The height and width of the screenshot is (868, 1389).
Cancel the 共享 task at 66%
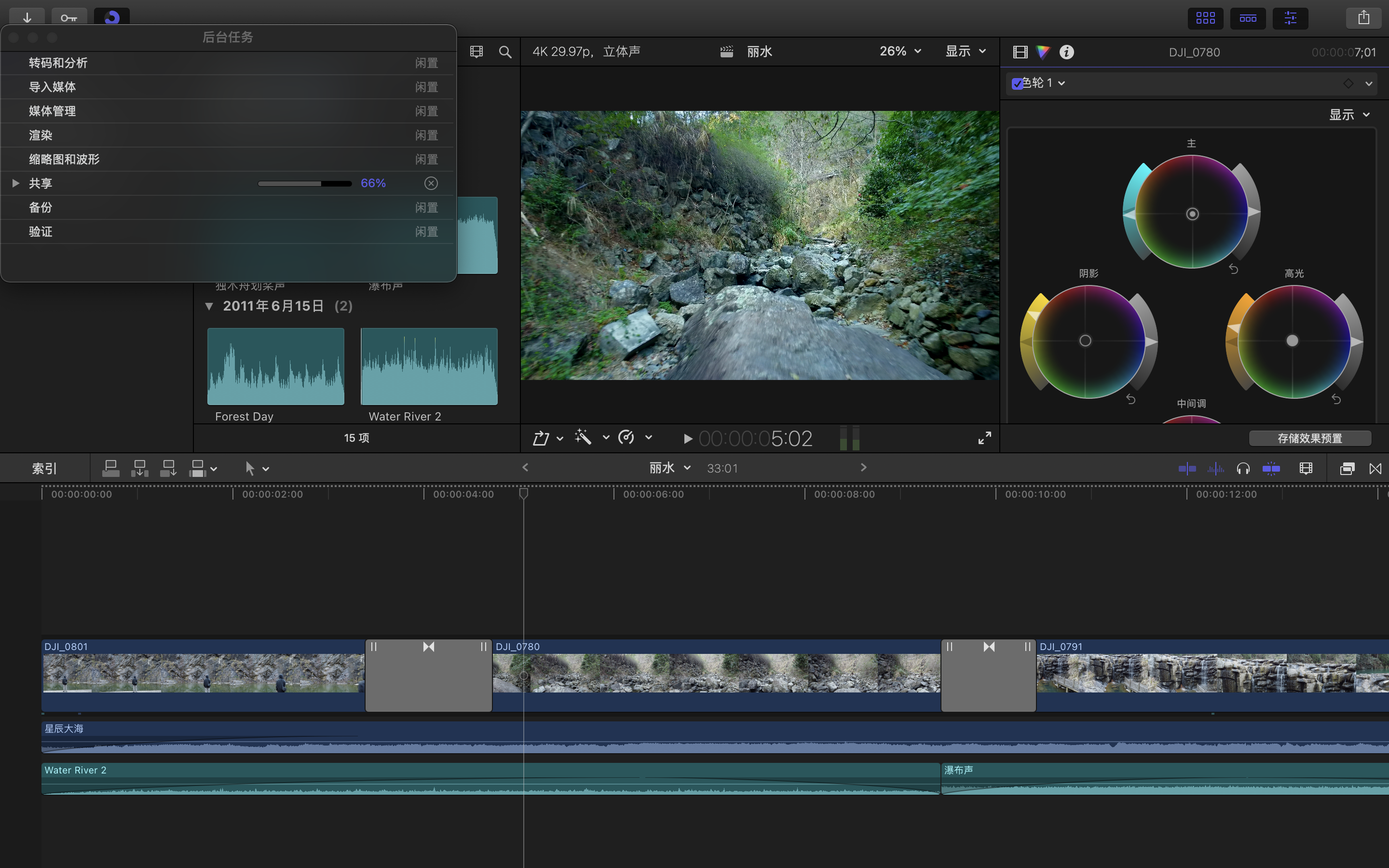pos(431,183)
